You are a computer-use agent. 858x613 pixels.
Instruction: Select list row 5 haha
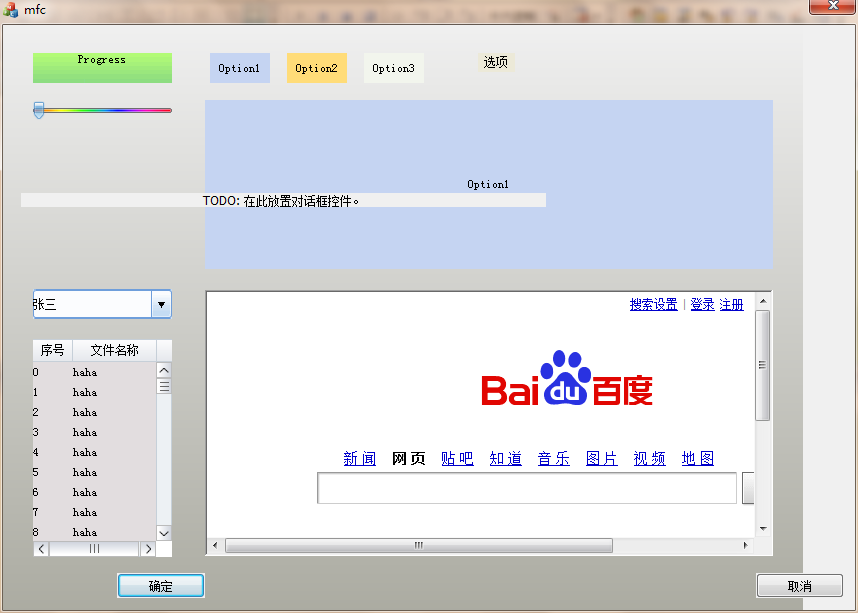(95, 472)
